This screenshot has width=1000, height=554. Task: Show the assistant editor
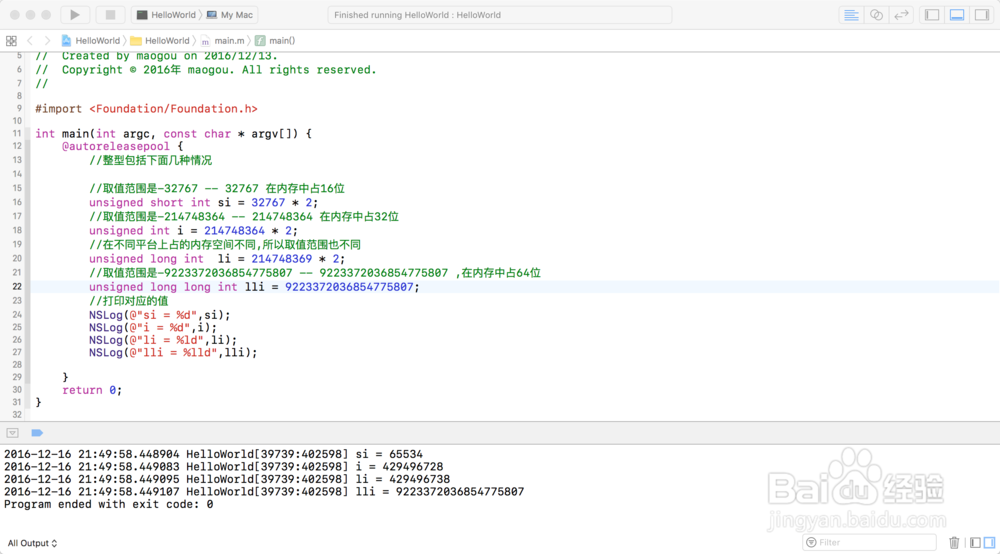(876, 15)
